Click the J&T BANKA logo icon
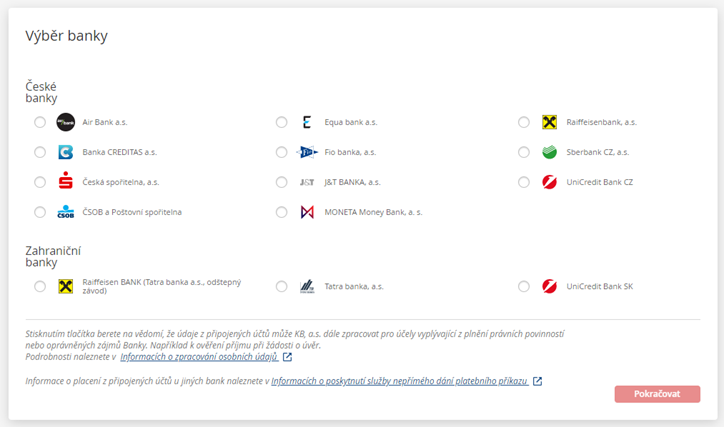The image size is (724, 427). click(307, 182)
